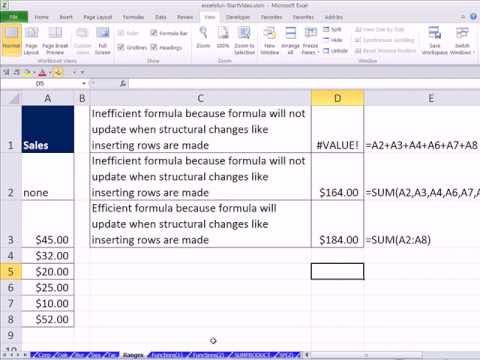Toggle the Gridlines checkbox
Image resolution: width=480 pixels, height=360 pixels.
click(x=132, y=47)
